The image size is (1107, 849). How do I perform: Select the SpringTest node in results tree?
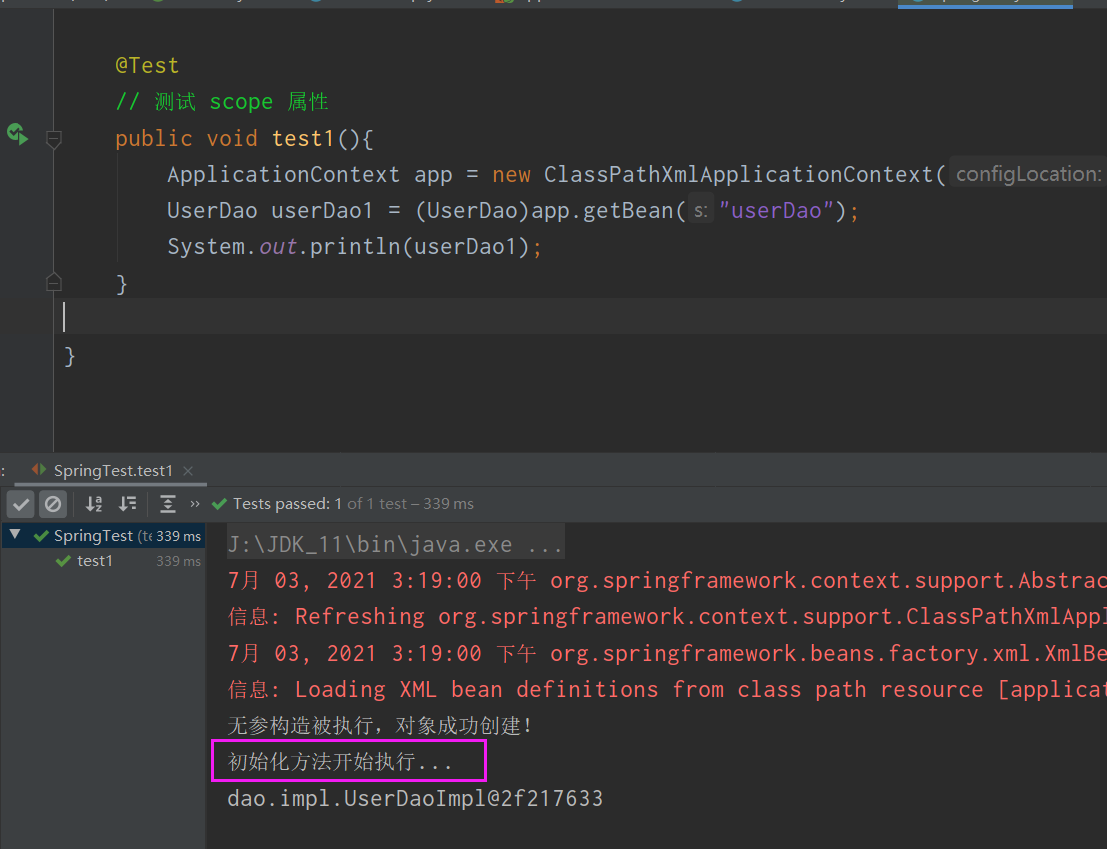coord(103,536)
